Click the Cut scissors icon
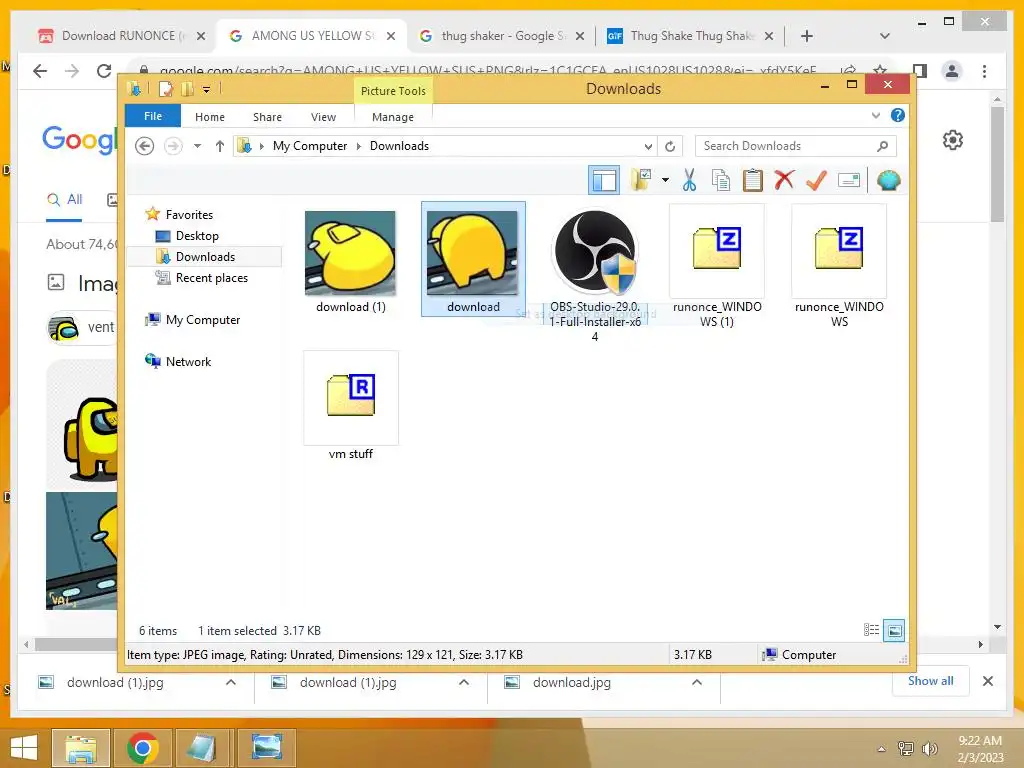This screenshot has width=1024, height=768. (x=689, y=180)
